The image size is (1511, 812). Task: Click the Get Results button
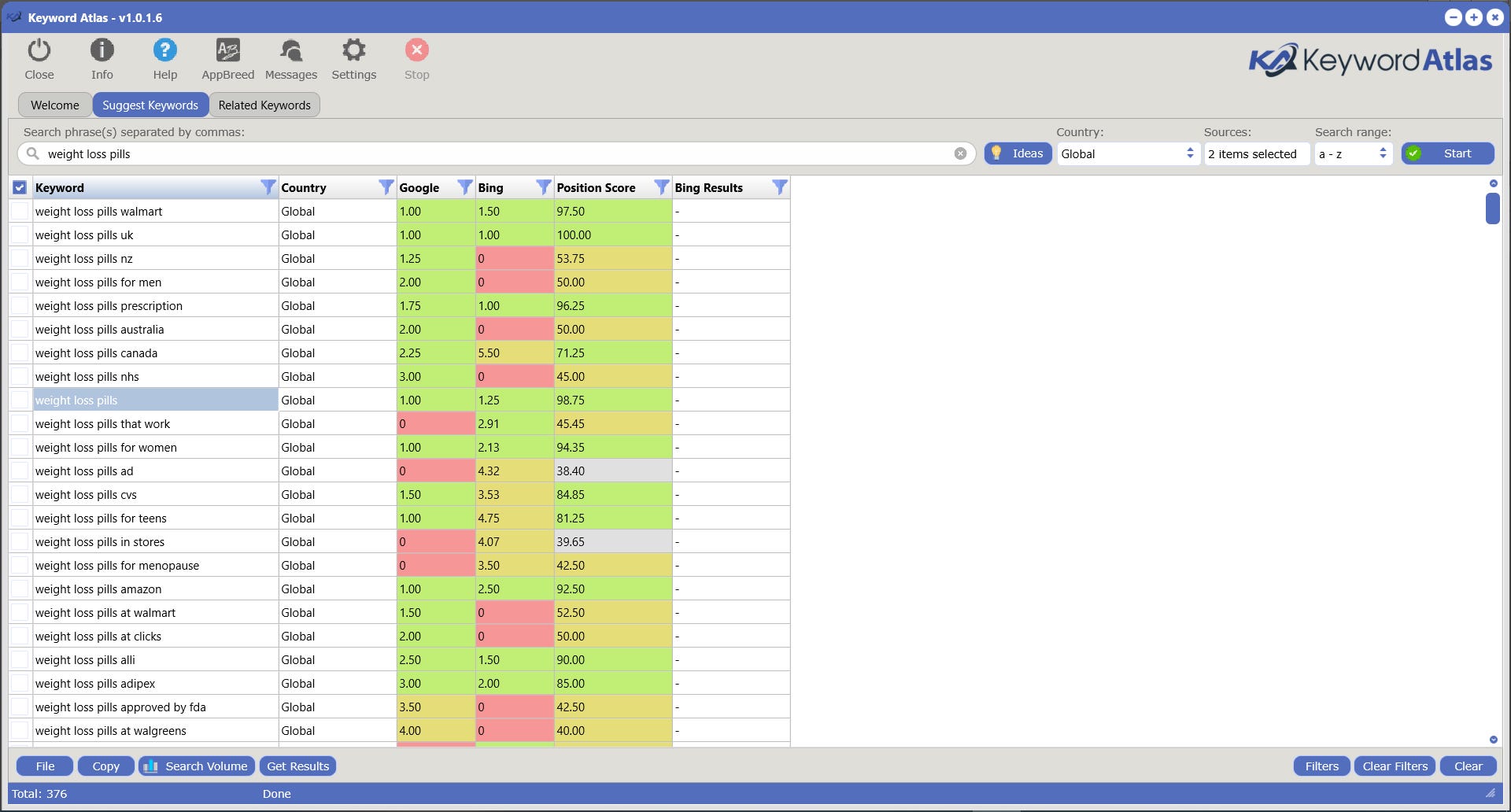point(297,766)
